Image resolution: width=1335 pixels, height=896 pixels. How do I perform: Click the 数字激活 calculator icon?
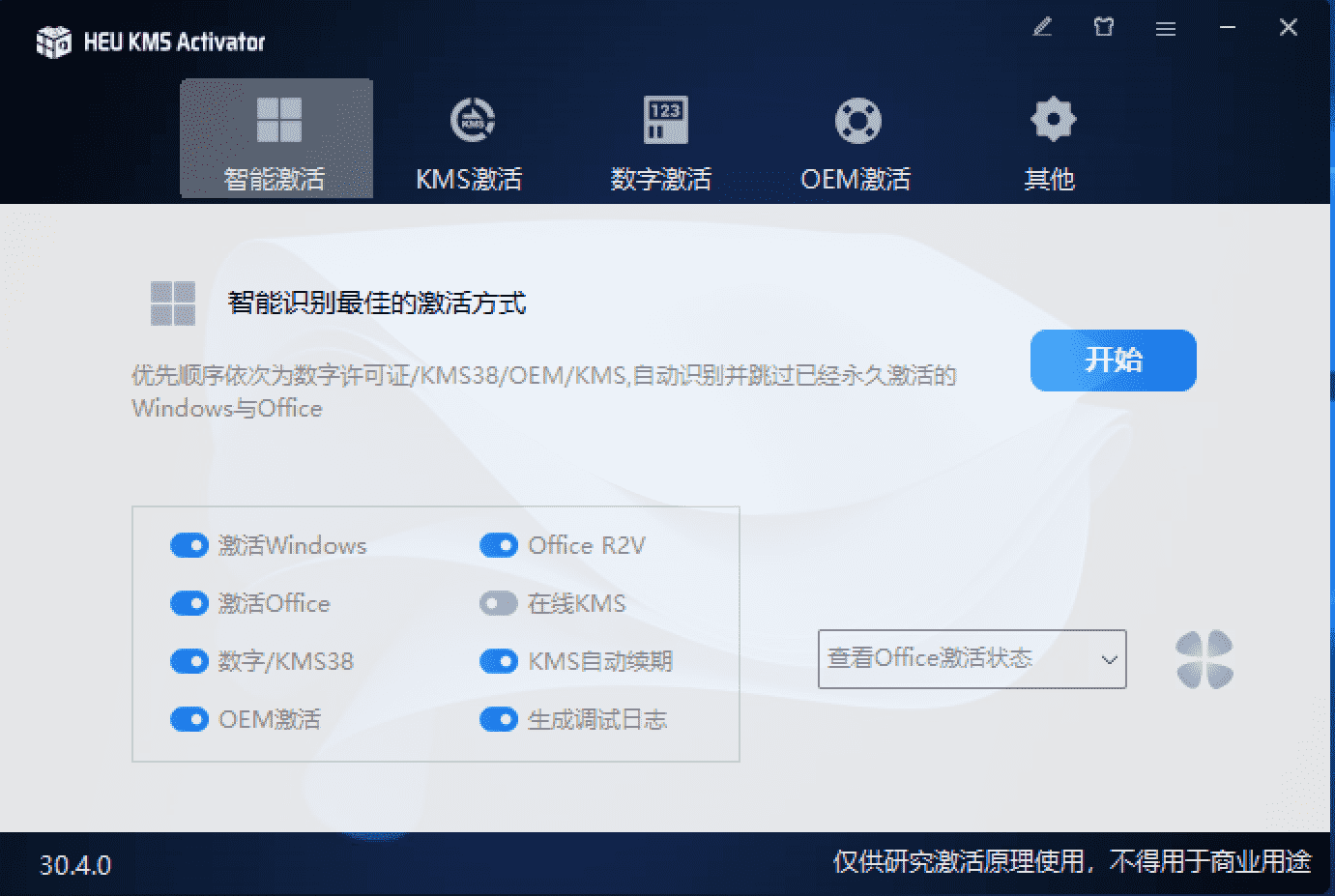point(665,121)
